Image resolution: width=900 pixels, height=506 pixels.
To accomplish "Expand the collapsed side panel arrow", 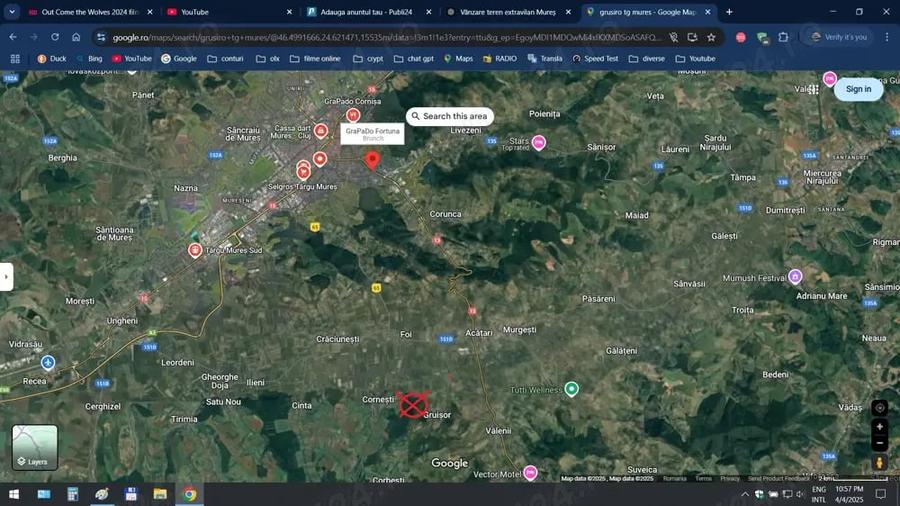I will pos(6,277).
